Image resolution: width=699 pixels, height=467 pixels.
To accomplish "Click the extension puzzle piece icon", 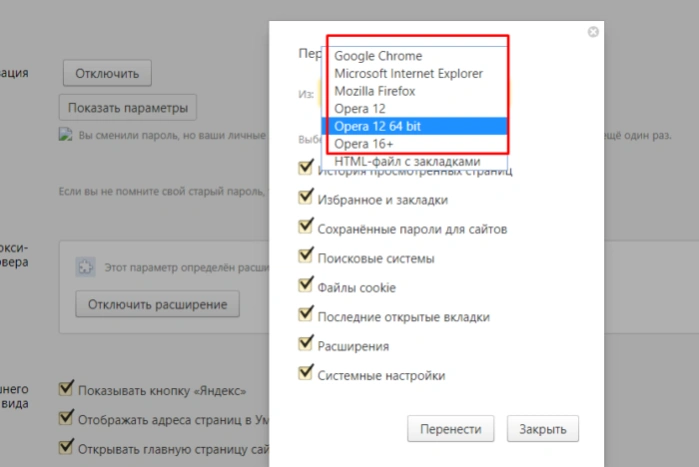I will 85,267.
